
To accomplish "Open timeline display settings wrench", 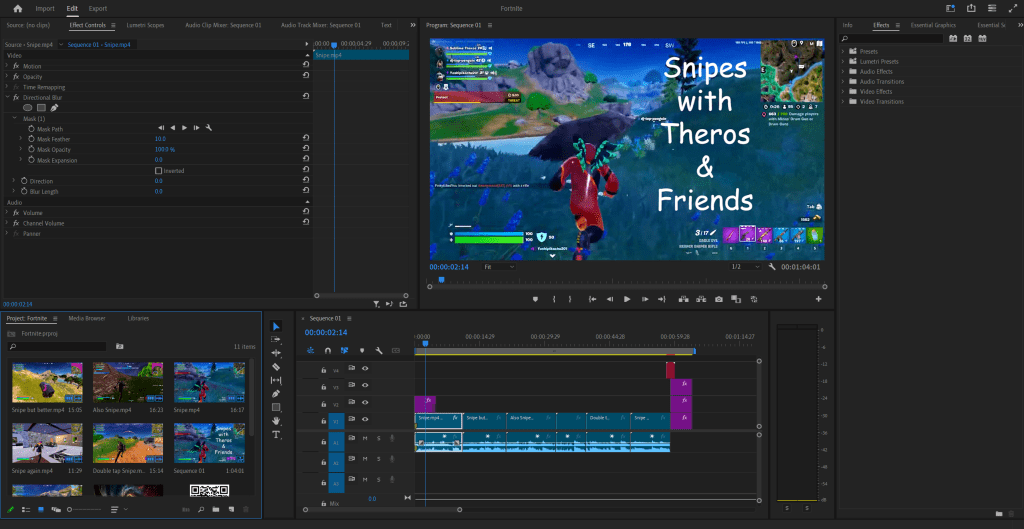I will (378, 351).
